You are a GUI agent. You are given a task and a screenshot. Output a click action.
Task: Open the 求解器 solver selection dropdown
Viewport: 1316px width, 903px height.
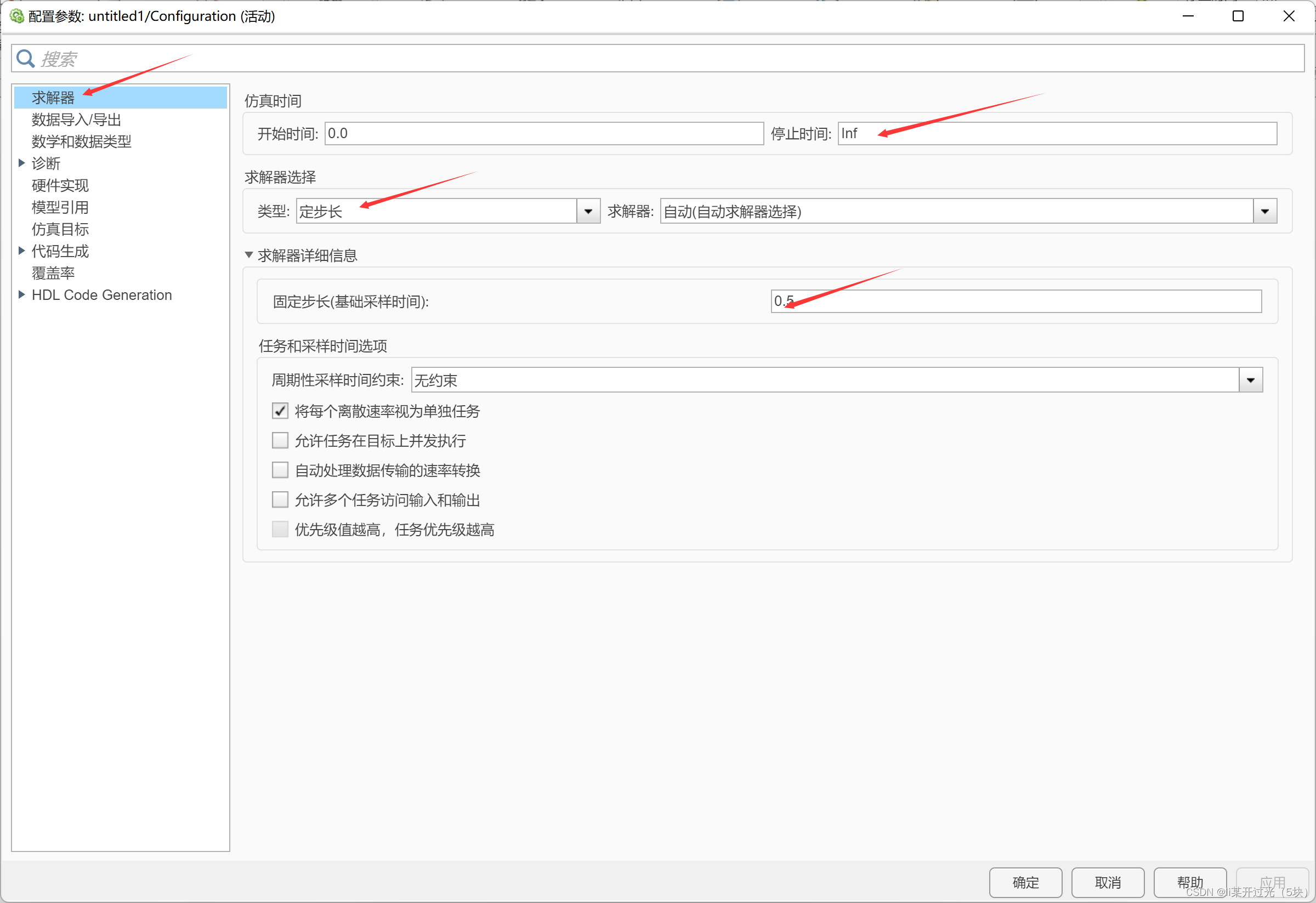(x=1264, y=211)
